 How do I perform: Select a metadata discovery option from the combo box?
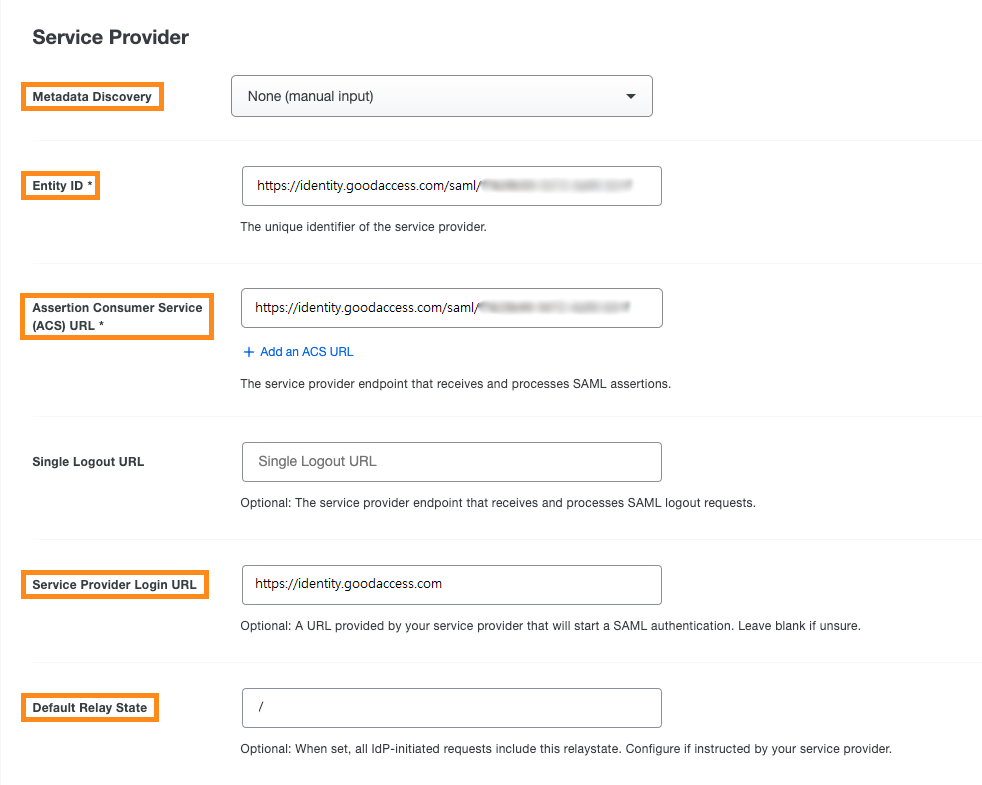tap(441, 95)
